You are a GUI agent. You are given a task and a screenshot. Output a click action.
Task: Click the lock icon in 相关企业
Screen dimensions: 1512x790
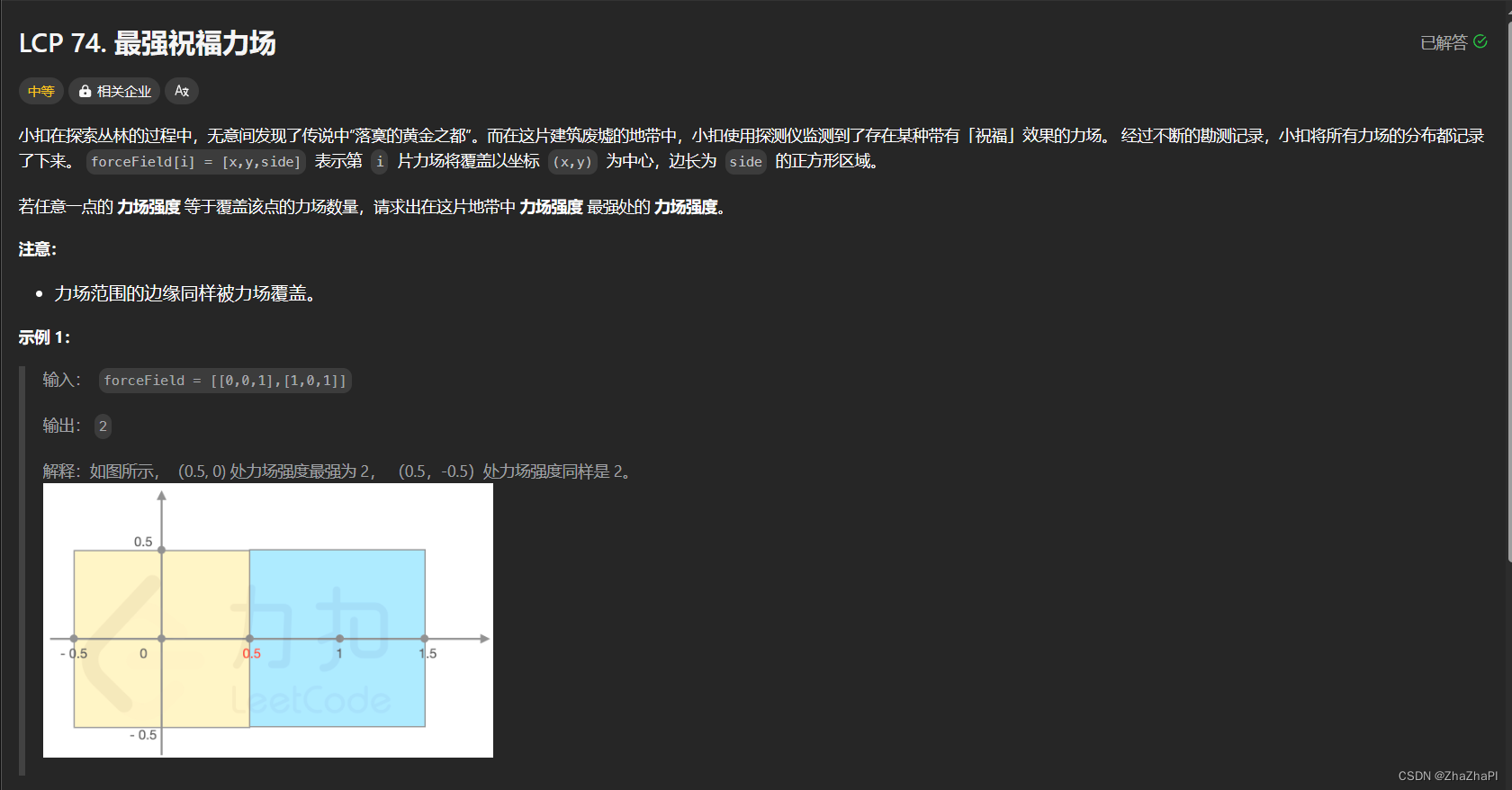tap(85, 91)
